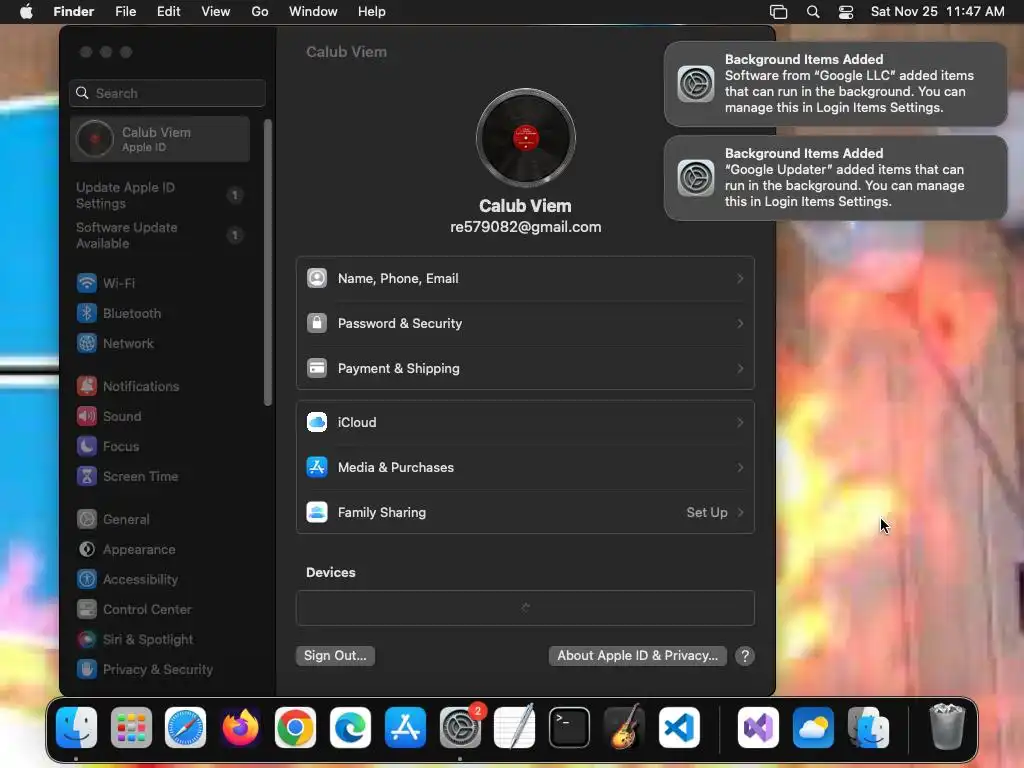Open Google Chrome in the Dock
The image size is (1024, 768).
(x=295, y=728)
